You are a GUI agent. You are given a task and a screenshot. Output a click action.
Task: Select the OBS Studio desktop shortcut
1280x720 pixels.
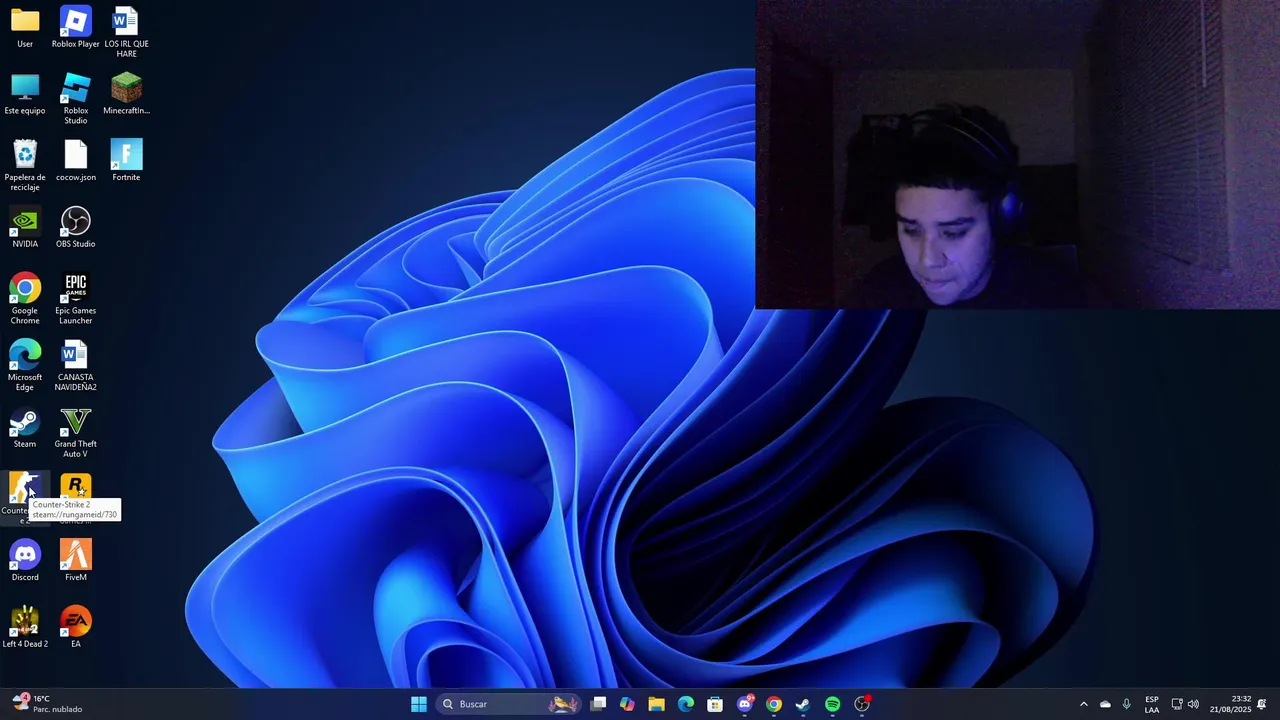76,228
